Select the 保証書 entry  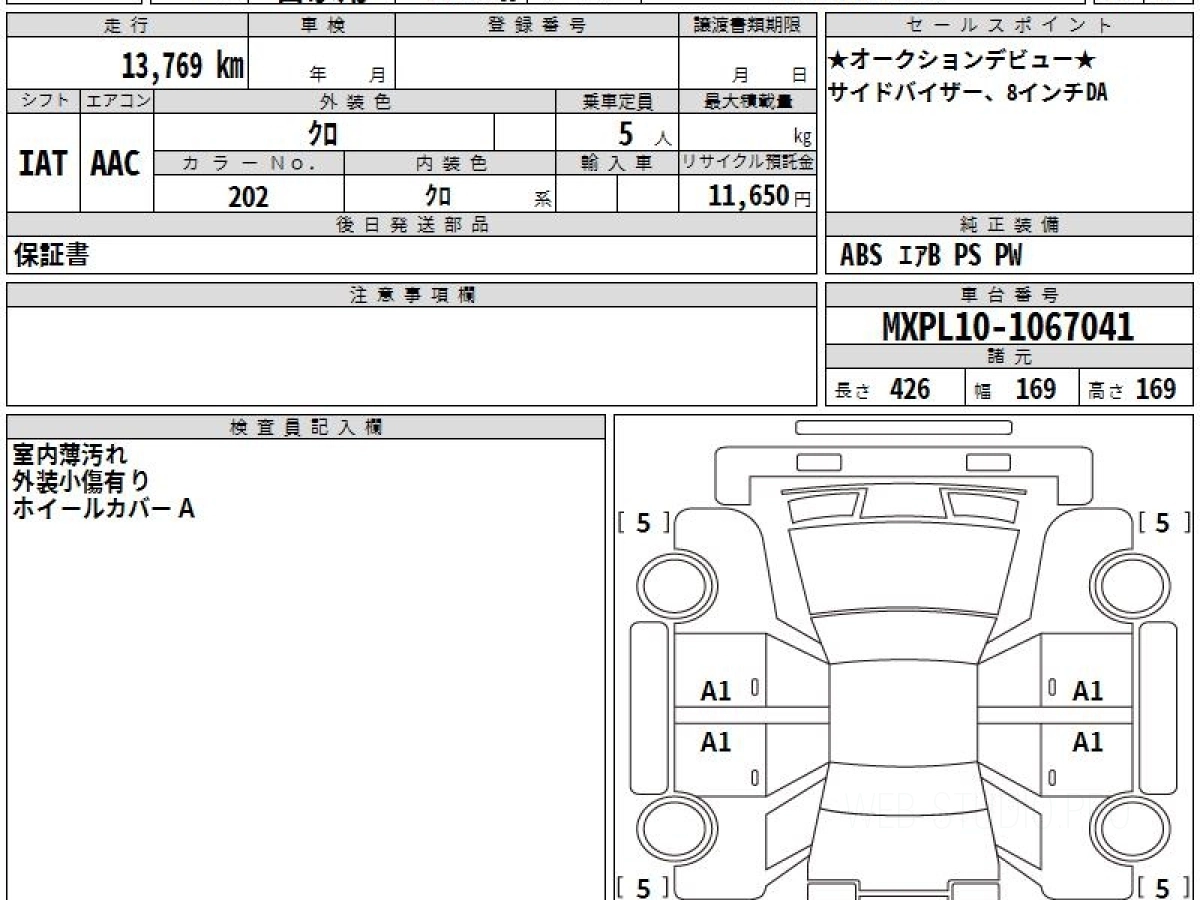[x=51, y=256]
